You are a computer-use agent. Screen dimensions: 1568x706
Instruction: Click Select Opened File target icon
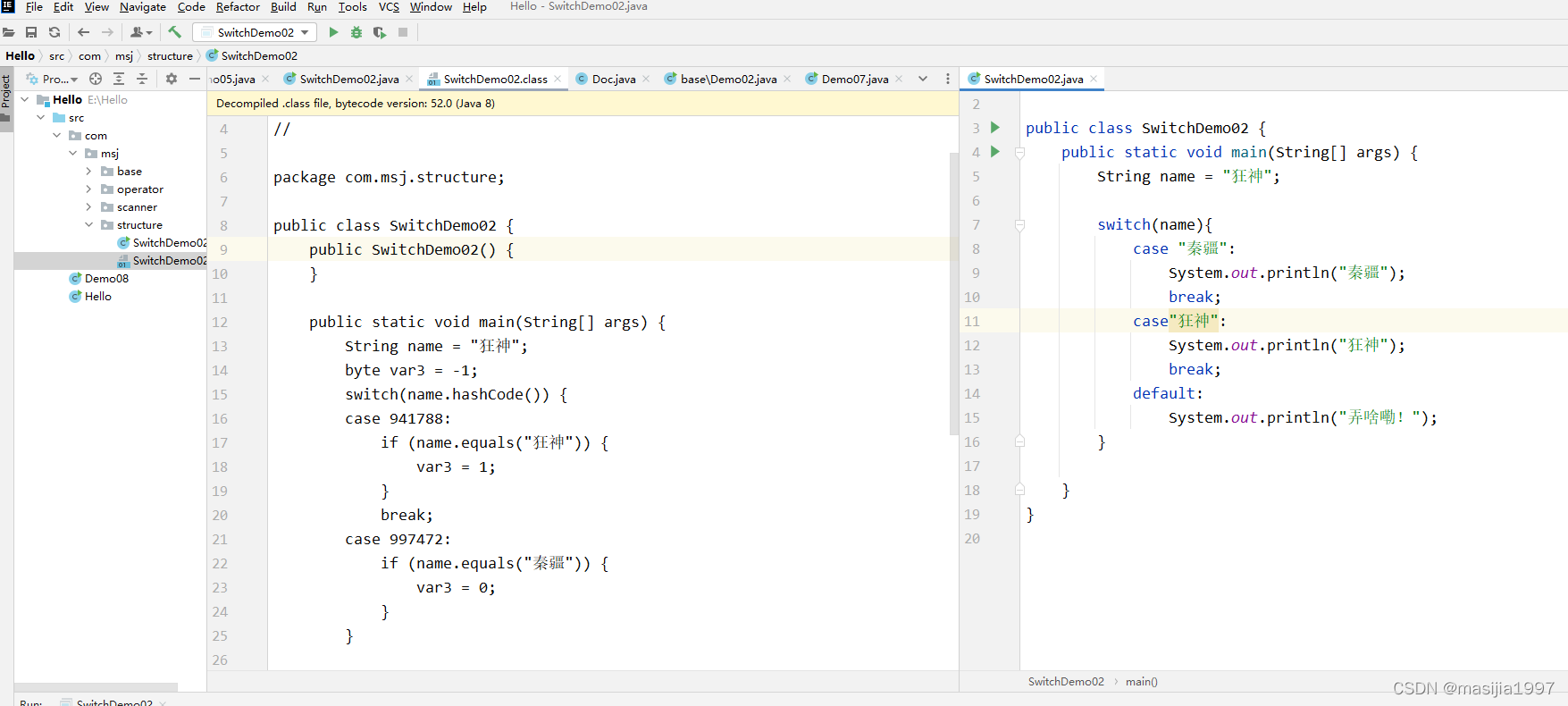tap(96, 79)
